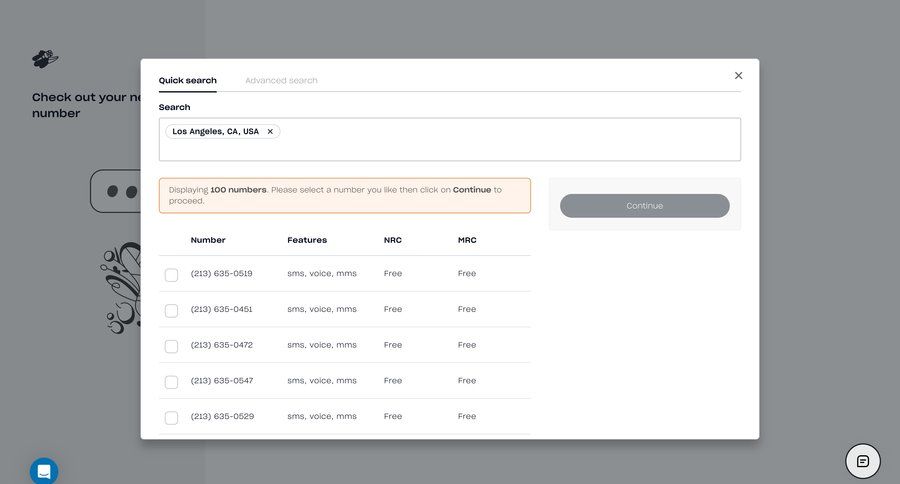Select checkbox for (213) 635-0519
This screenshot has height=484, width=900.
point(171,275)
